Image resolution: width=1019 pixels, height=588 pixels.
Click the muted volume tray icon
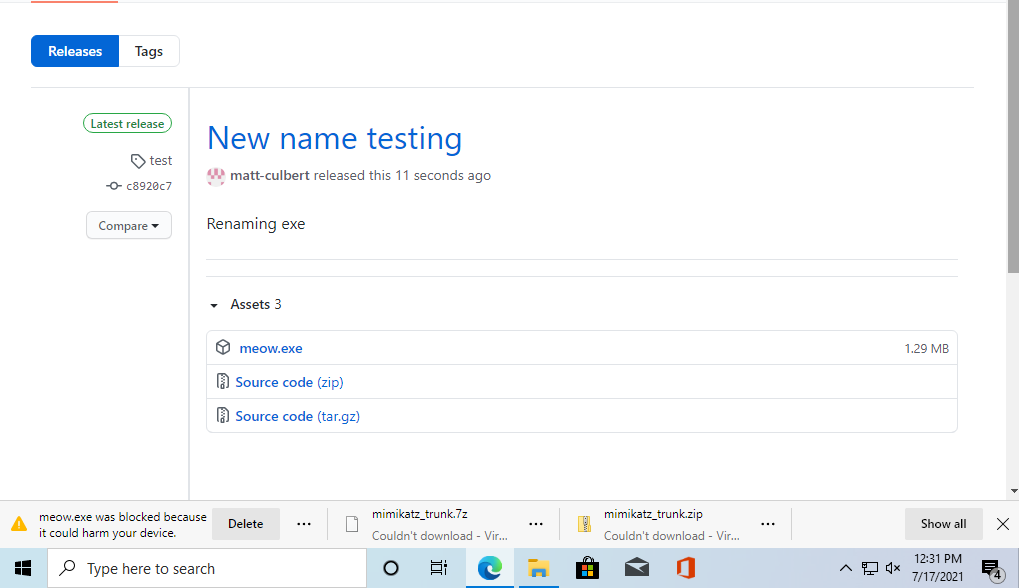click(893, 569)
